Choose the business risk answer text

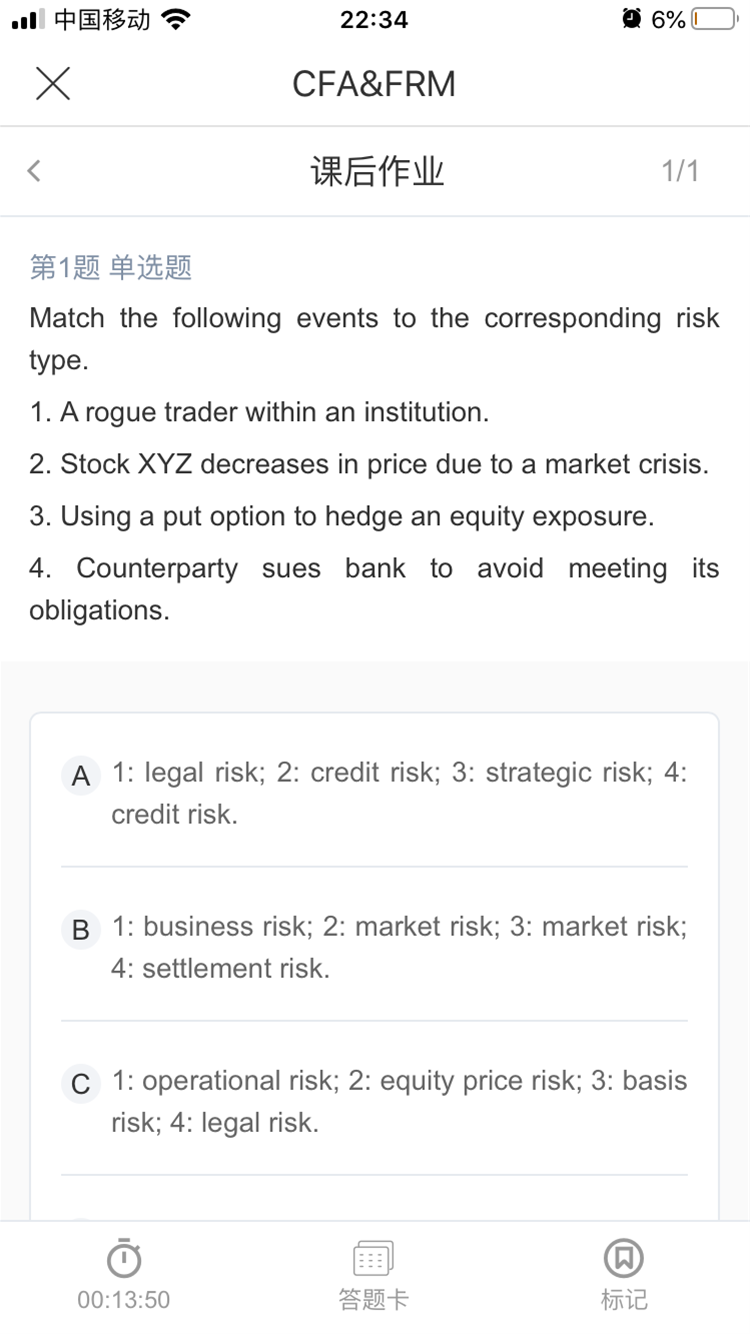tap(399, 947)
